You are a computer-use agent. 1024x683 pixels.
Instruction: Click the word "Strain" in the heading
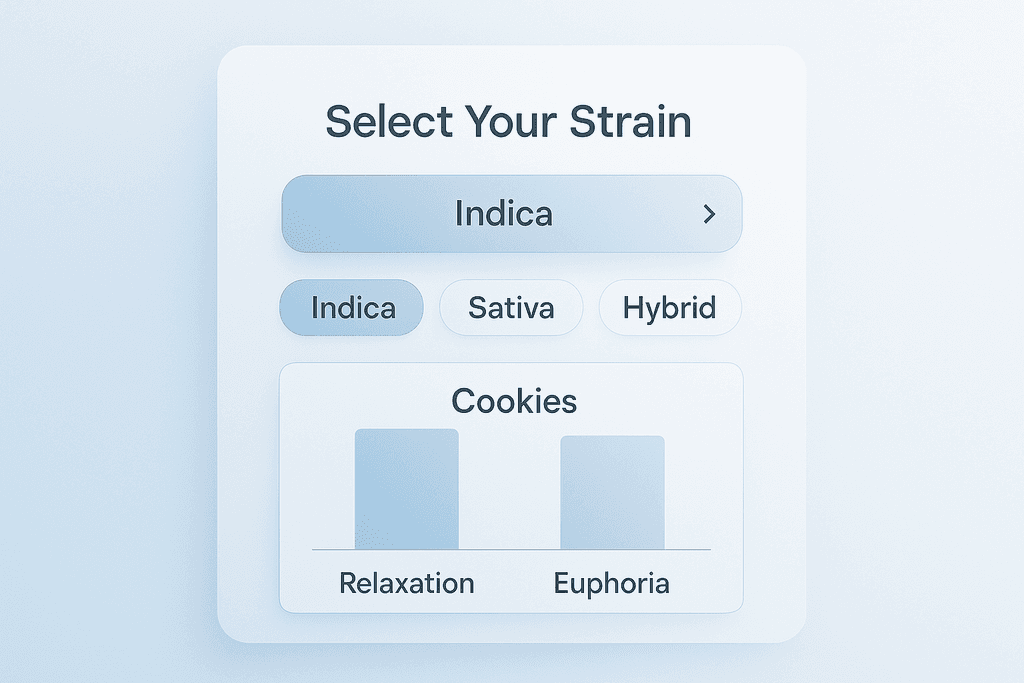tap(630, 122)
